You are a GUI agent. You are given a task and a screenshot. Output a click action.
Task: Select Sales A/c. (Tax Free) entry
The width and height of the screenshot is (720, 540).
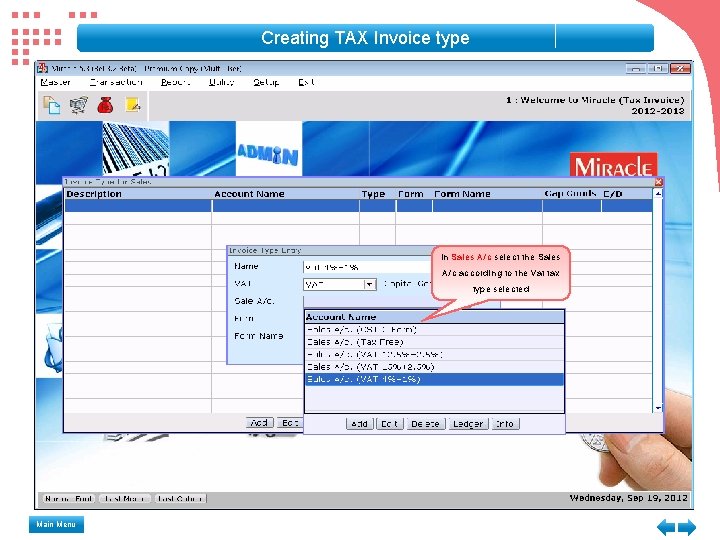tap(434, 342)
